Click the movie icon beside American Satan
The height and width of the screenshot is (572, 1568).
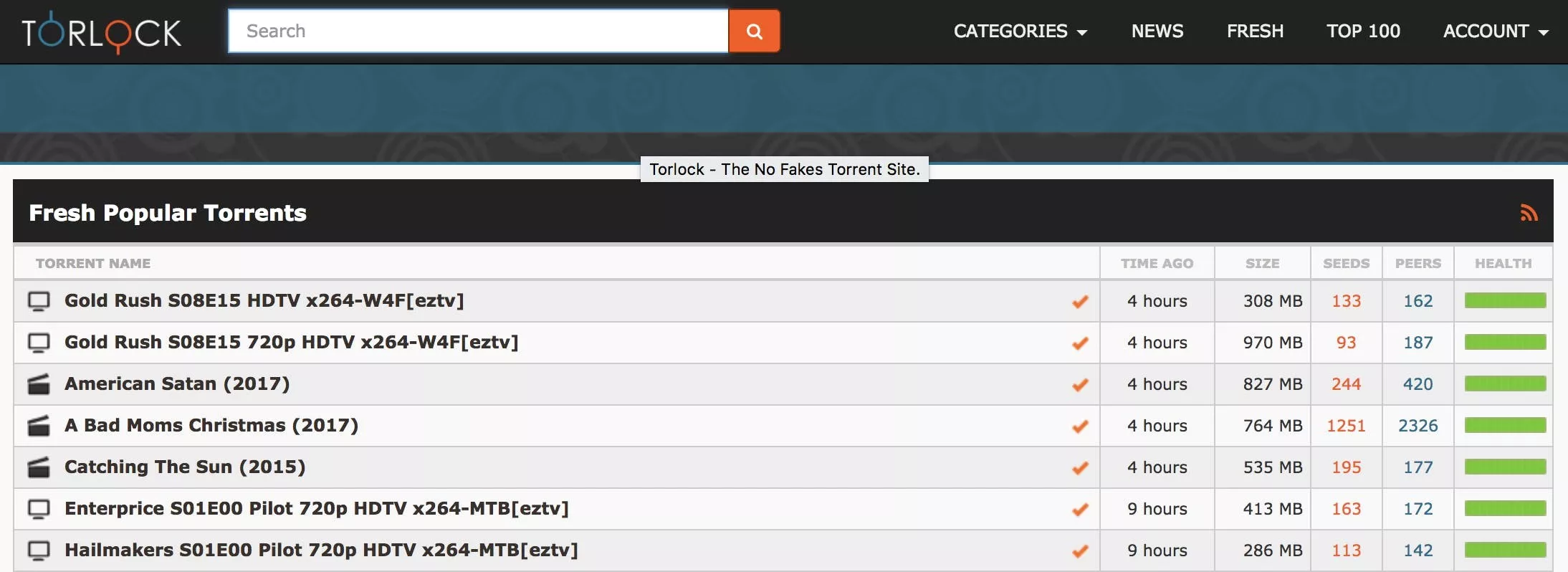39,384
